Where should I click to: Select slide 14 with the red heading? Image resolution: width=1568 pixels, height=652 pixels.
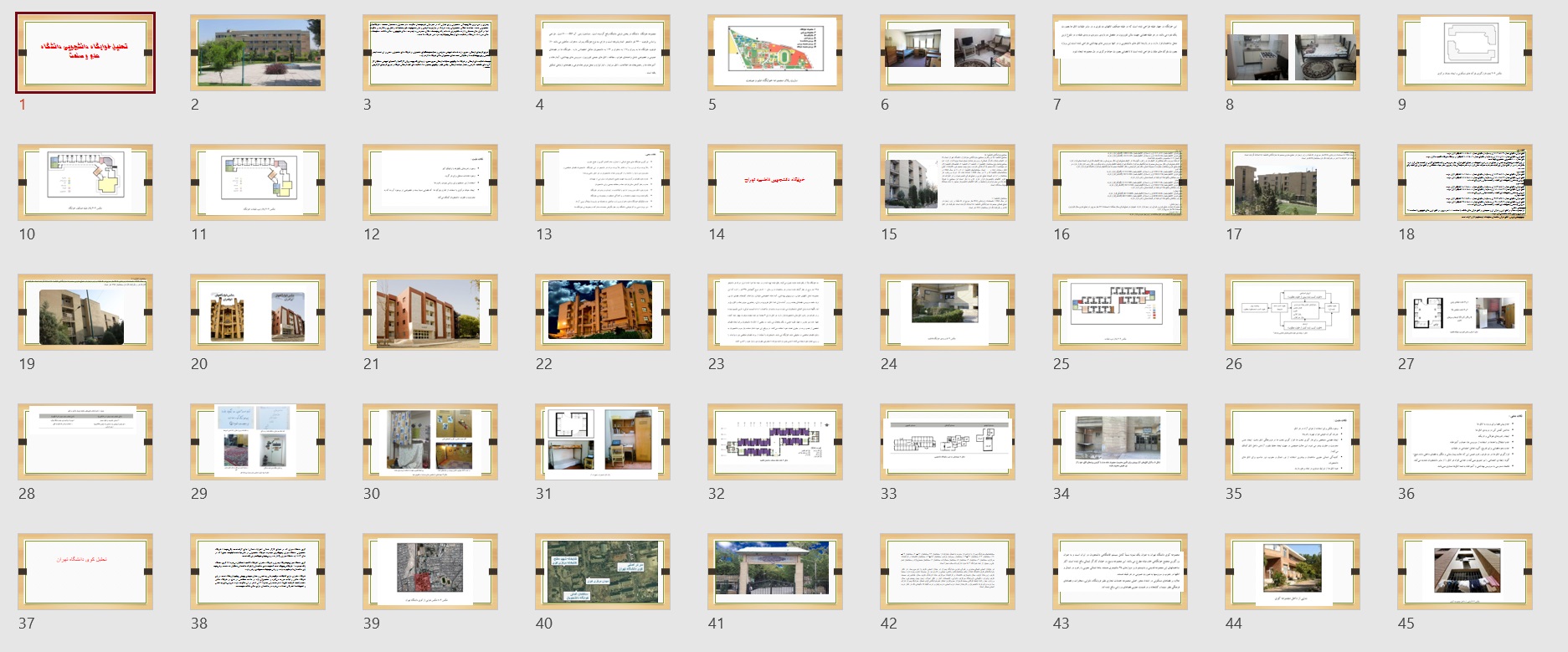point(775,182)
